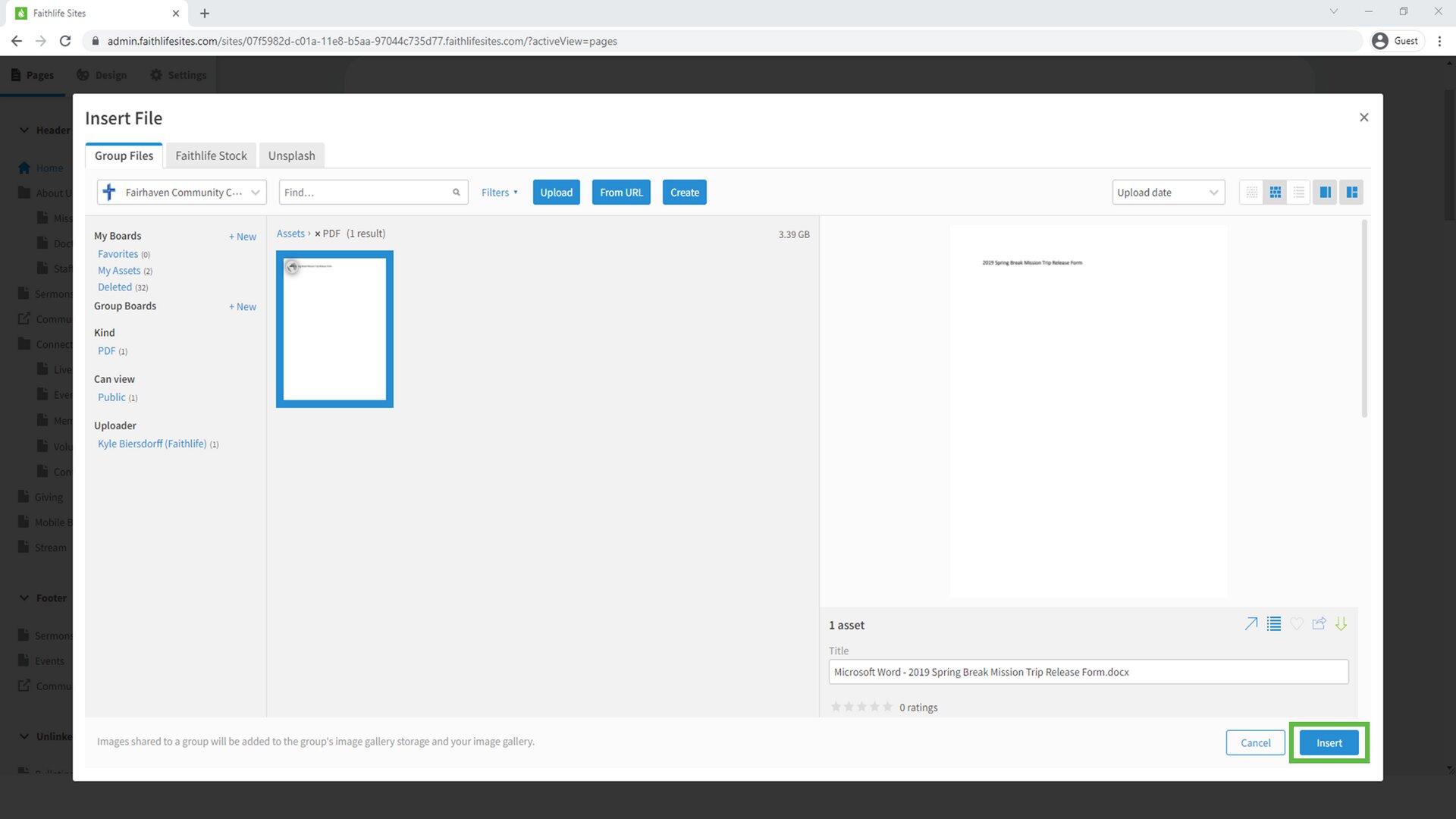Reload the browser page
This screenshot has width=1456, height=819.
(x=65, y=41)
